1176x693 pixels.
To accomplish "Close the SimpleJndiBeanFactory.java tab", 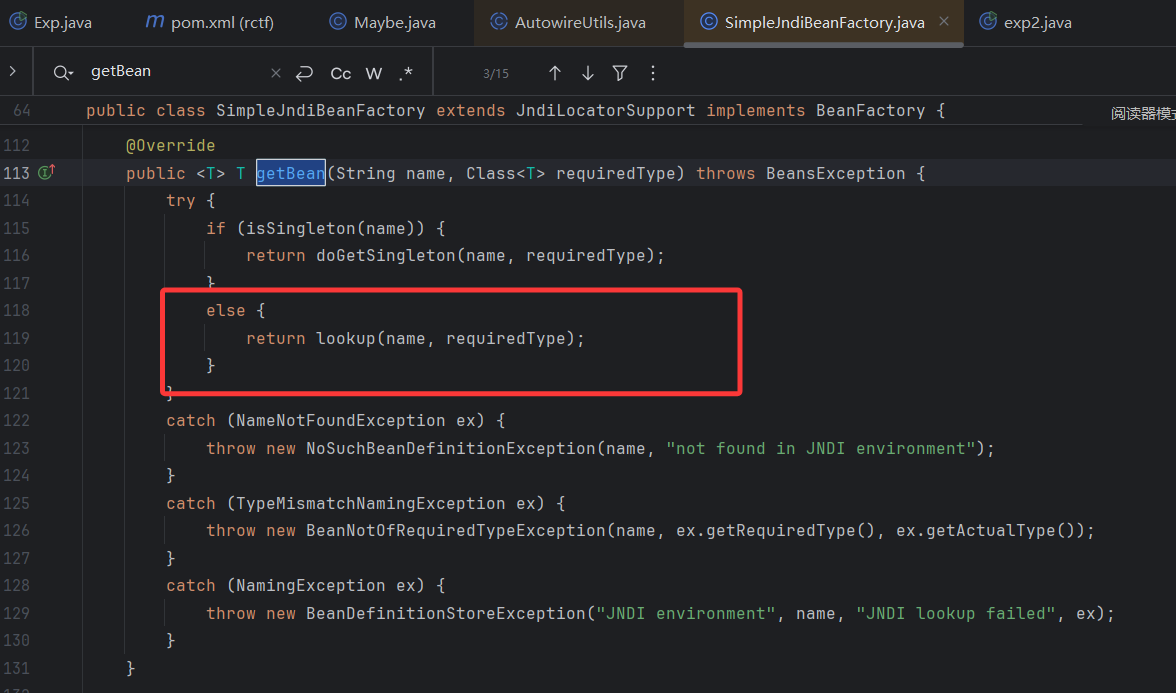I will pos(943,21).
